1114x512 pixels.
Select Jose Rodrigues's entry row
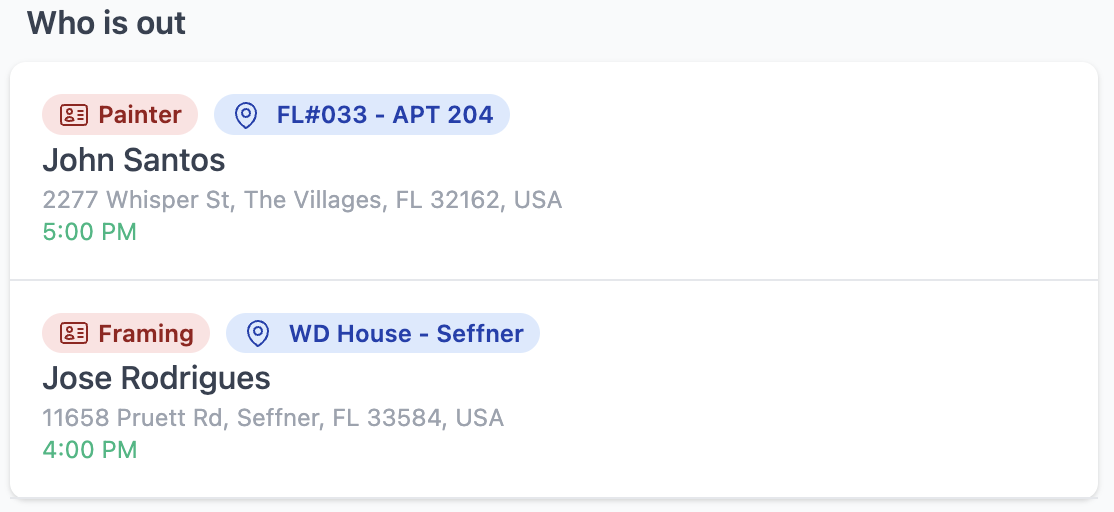[x=554, y=389]
